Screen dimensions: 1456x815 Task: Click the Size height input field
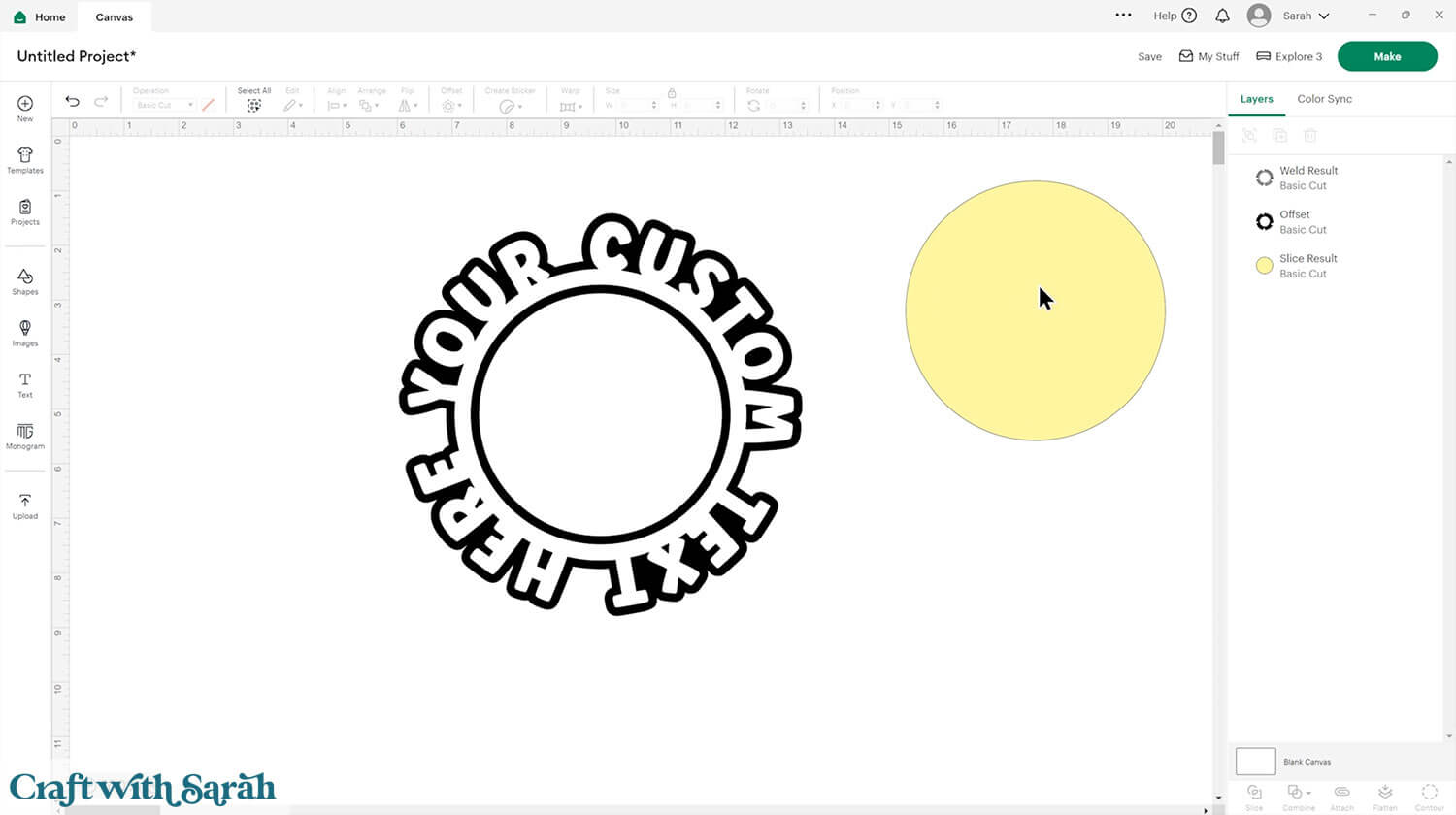[701, 105]
